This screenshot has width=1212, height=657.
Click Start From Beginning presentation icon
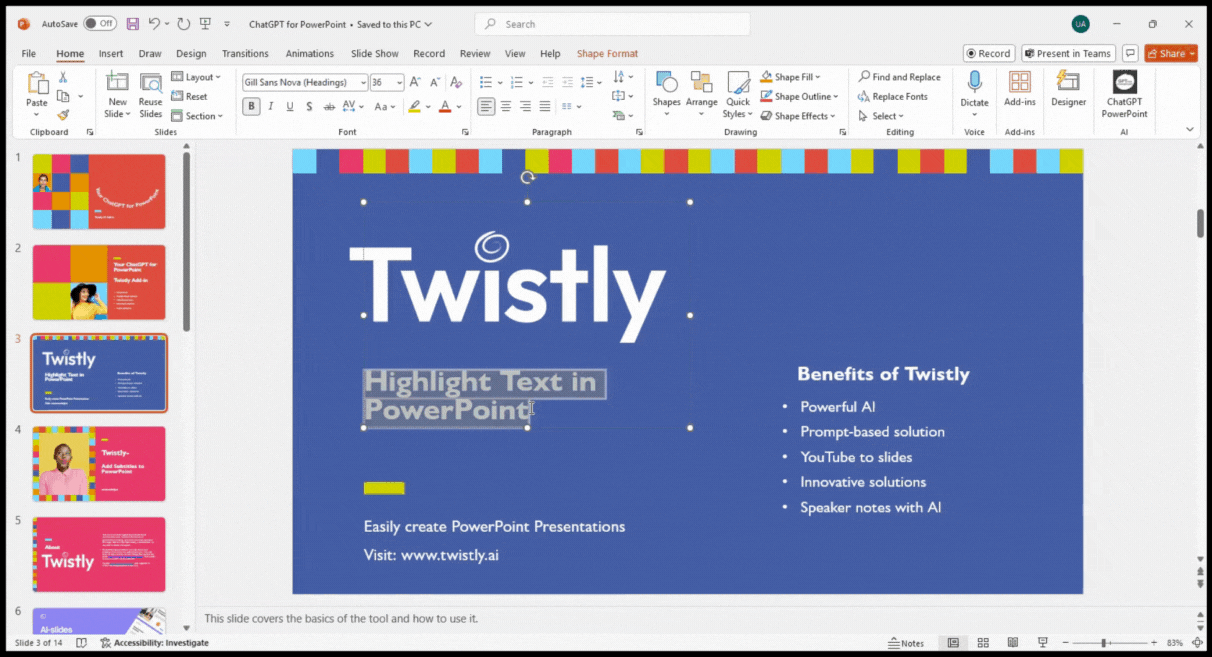206,23
